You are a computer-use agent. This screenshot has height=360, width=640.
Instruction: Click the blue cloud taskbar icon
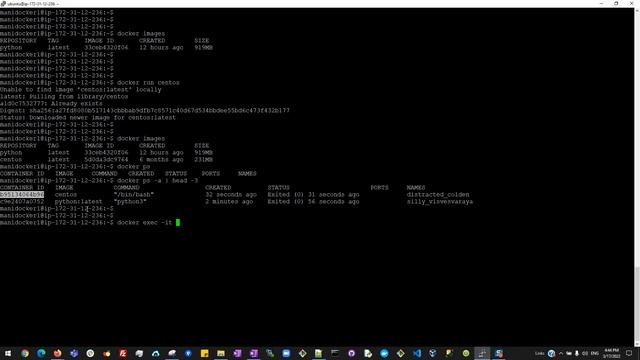click(156, 353)
